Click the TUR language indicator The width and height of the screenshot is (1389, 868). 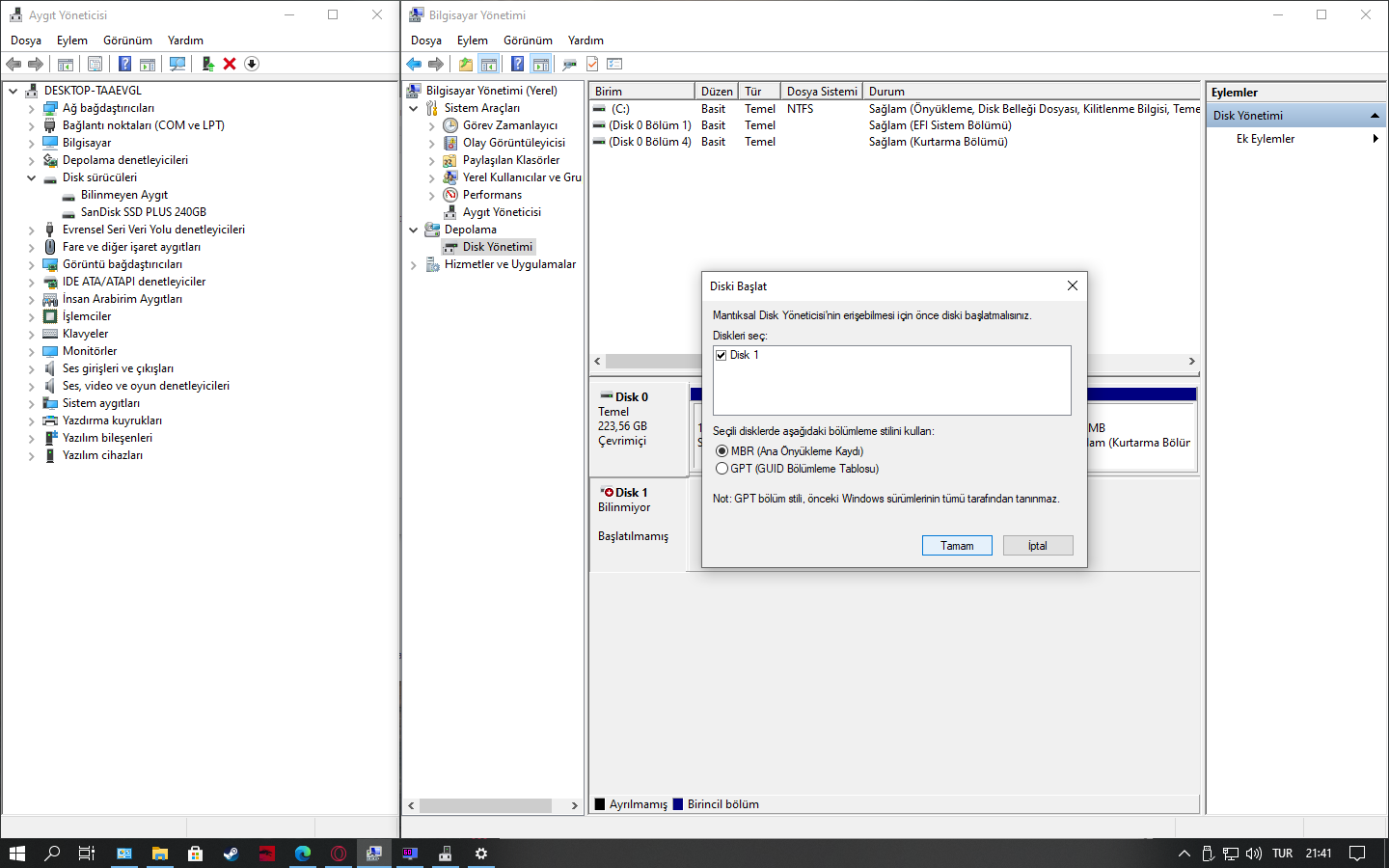(1282, 854)
